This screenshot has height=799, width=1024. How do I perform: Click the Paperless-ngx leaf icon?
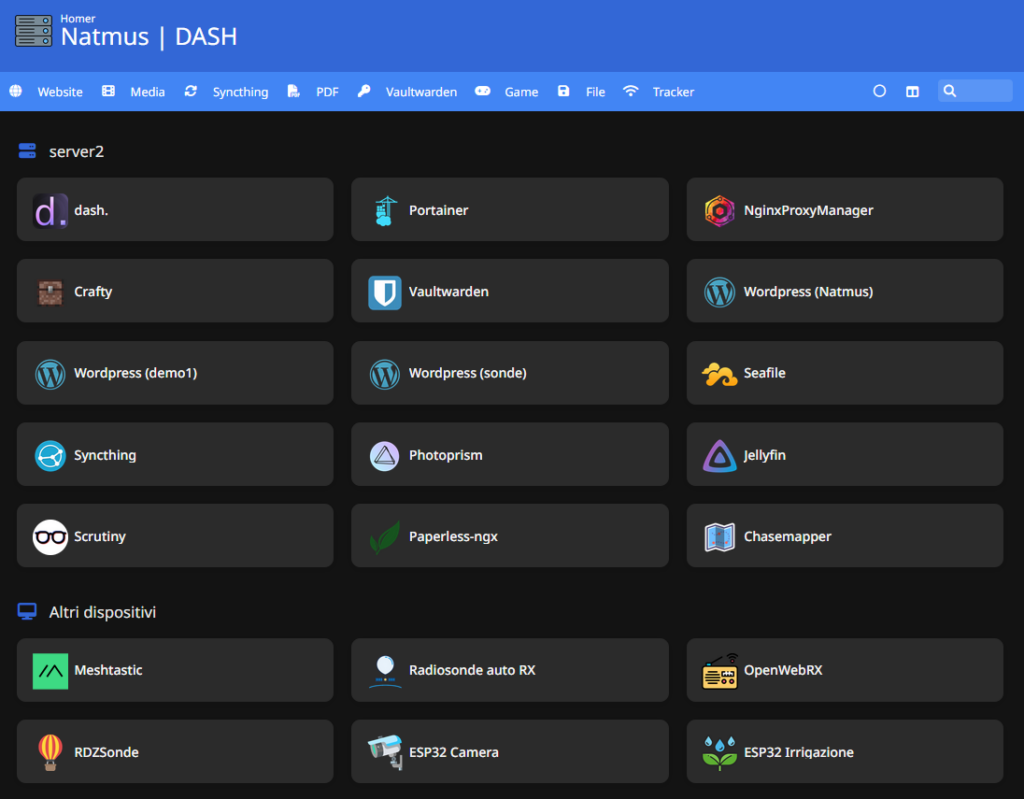click(x=385, y=537)
